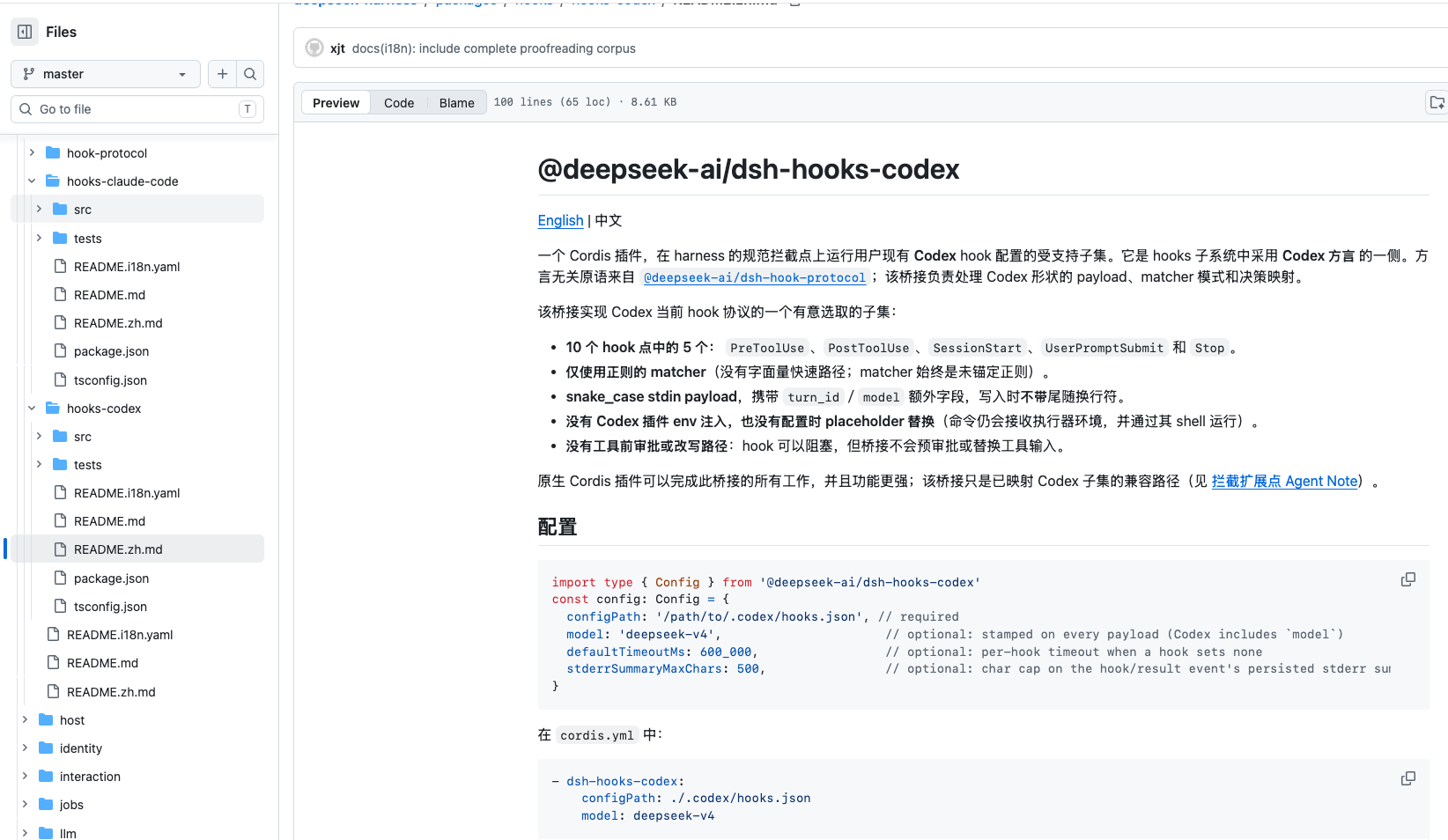Click the inline code 'SessionStart'
This screenshot has height=840, width=1448.
pyautogui.click(x=977, y=348)
